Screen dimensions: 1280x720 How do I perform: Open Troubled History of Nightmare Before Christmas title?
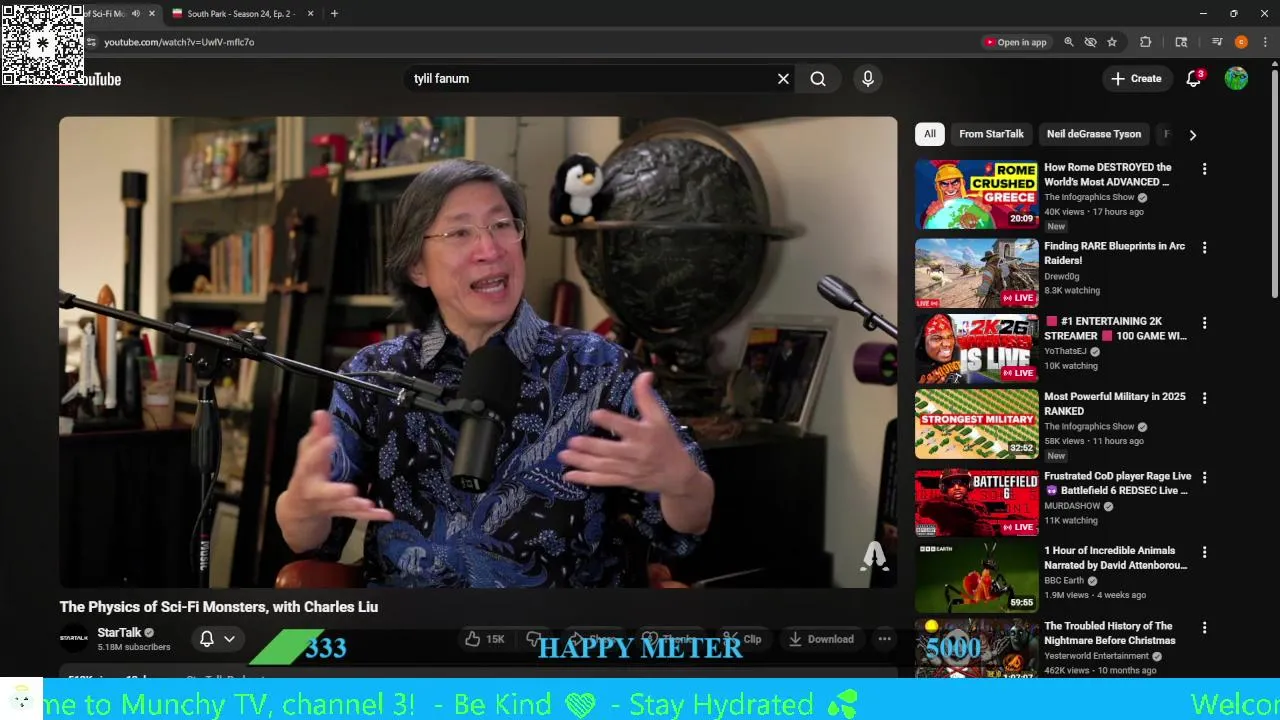(1110, 633)
